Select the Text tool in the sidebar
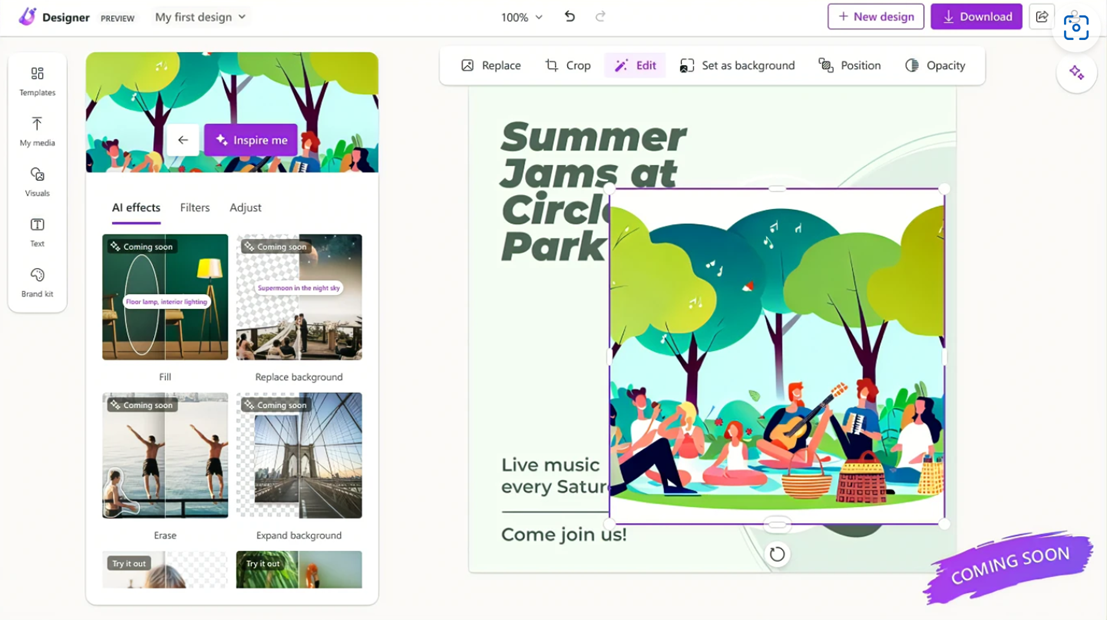Viewport: 1107px width, 620px height. [x=37, y=232]
